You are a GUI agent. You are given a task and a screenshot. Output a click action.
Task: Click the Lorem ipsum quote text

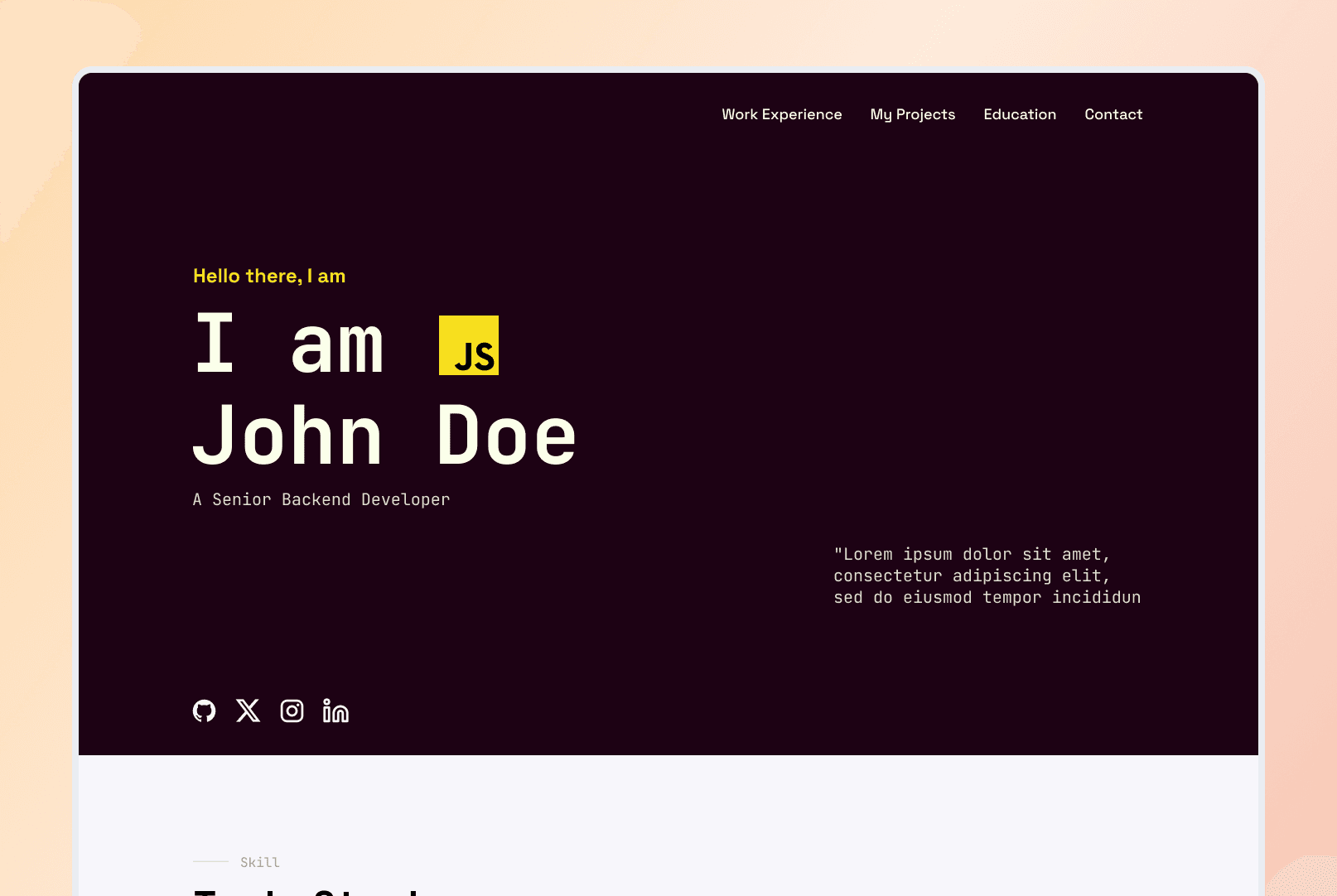tap(987, 576)
